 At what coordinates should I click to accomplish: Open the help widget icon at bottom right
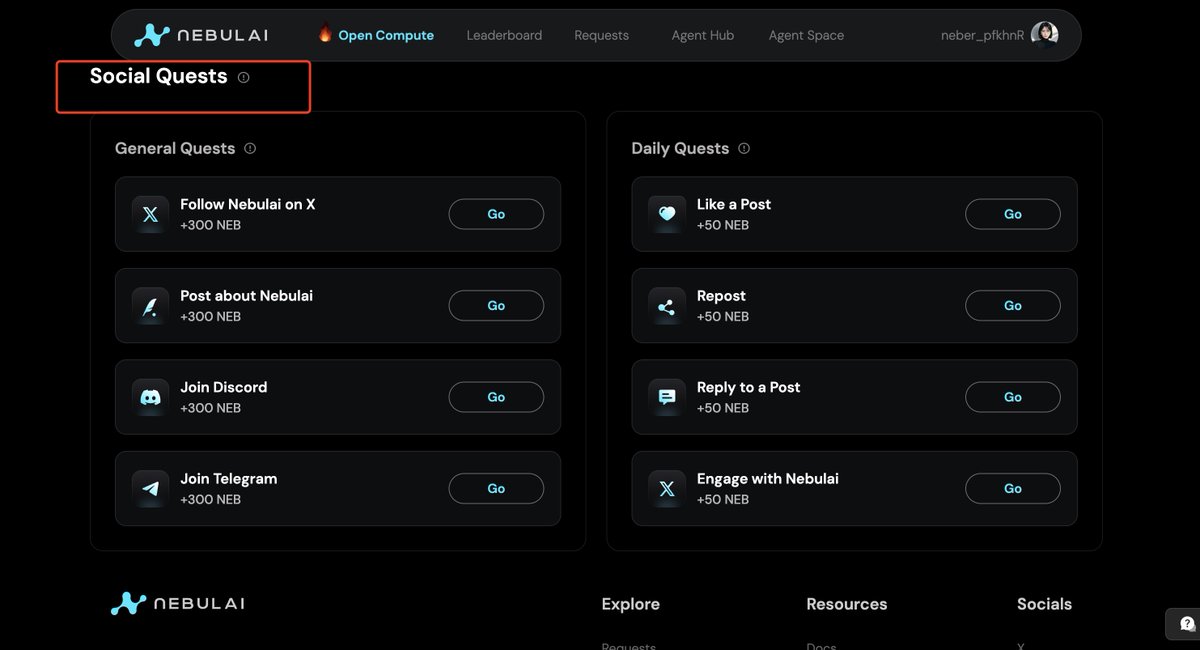[x=1185, y=623]
